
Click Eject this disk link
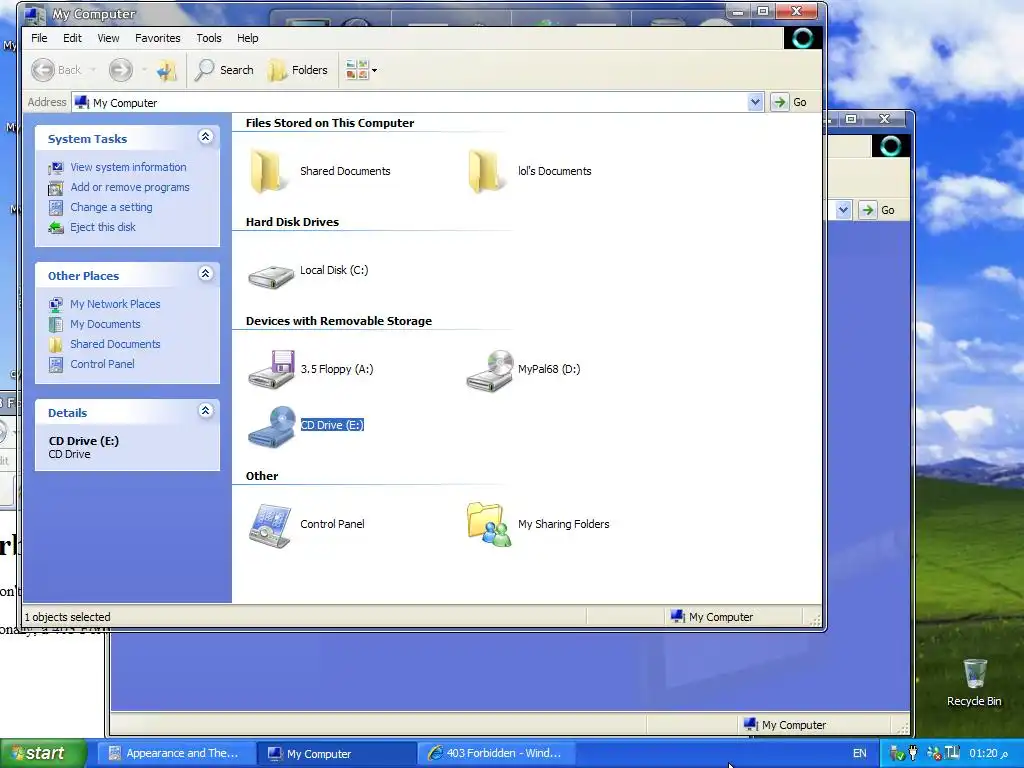[x=103, y=227]
